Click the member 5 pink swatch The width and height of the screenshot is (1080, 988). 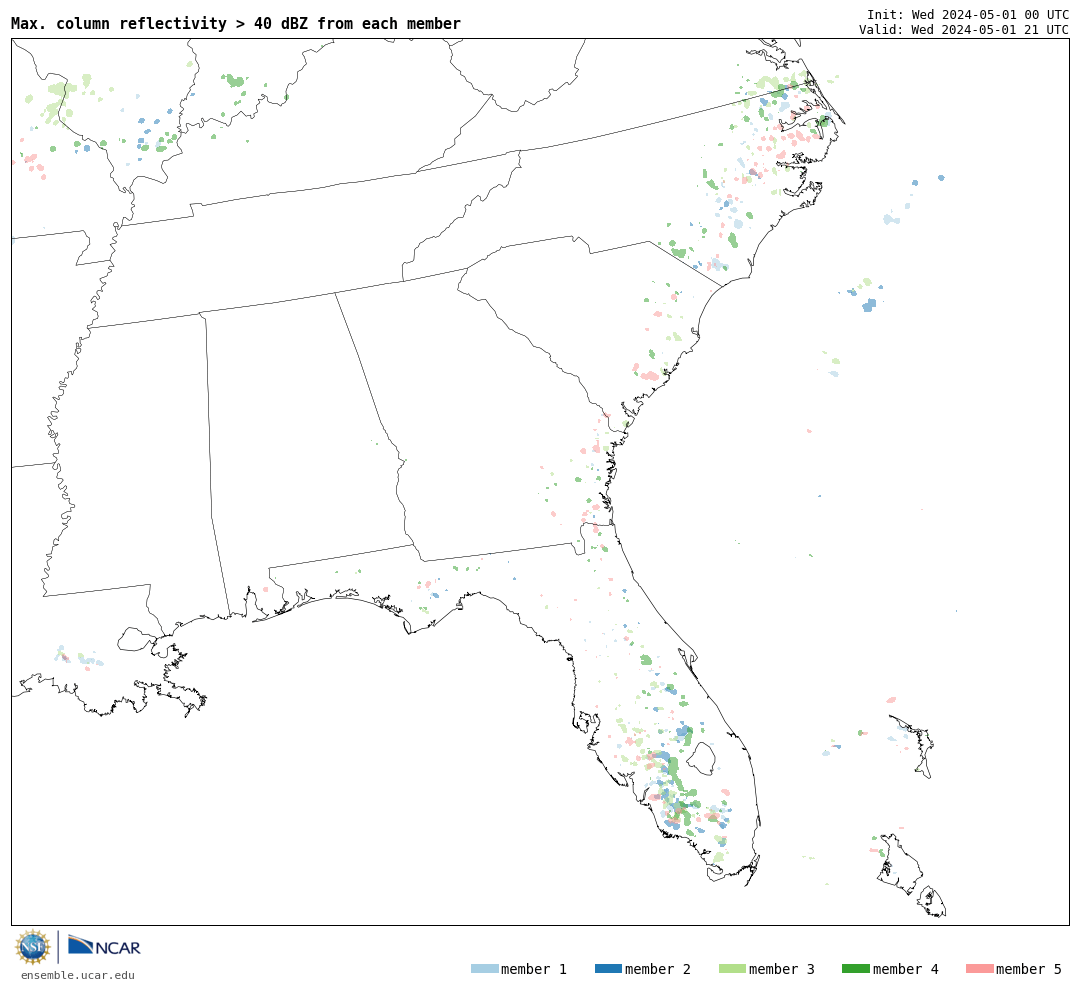point(979,969)
